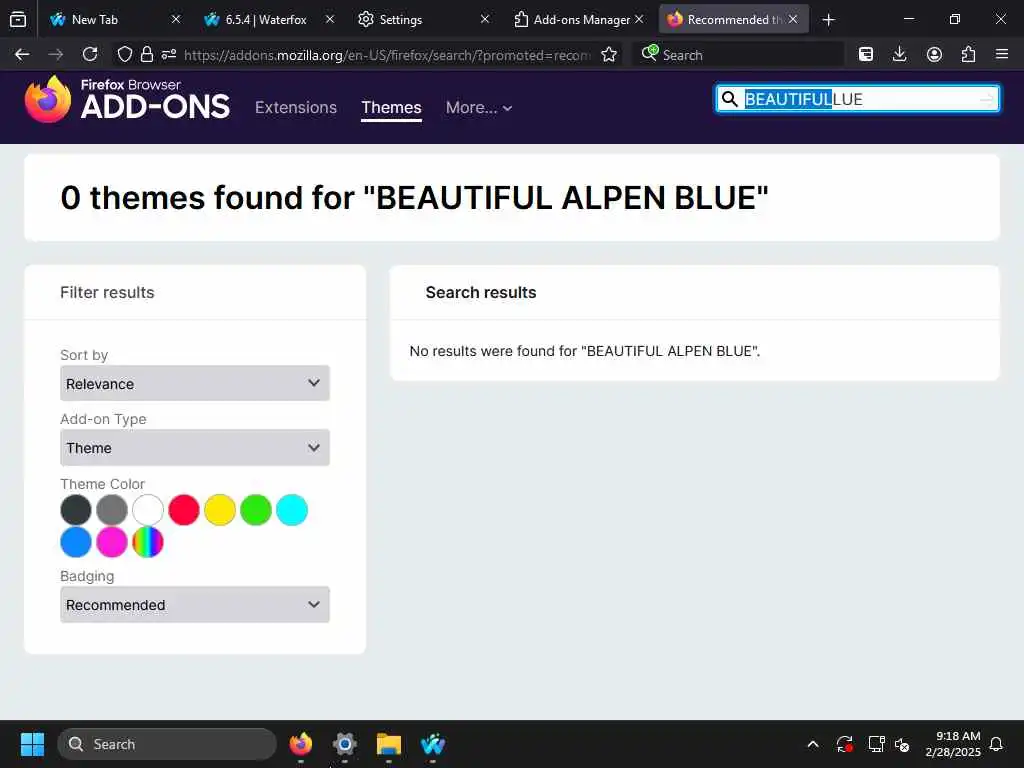Open the notifications bell
1024x768 pixels.
tap(996, 744)
